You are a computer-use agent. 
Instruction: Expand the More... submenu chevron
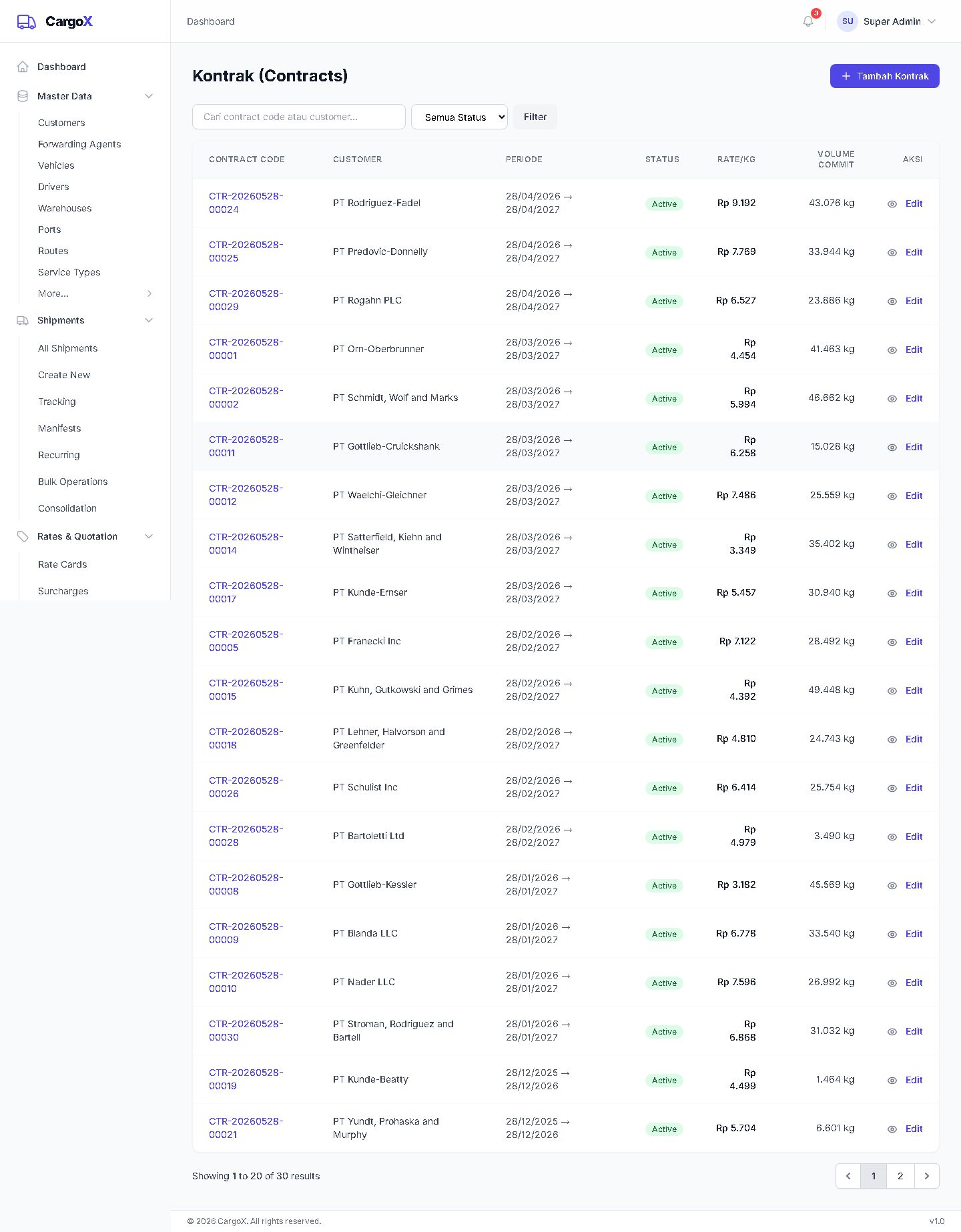point(149,293)
